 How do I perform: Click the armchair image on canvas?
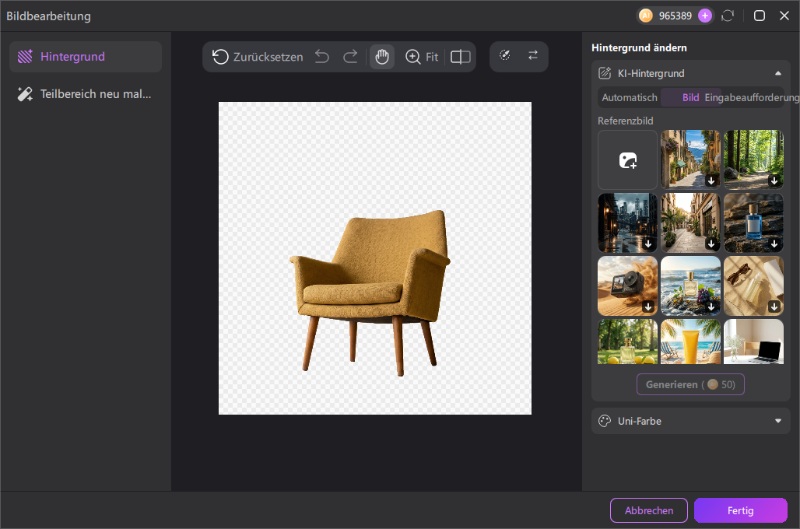370,292
